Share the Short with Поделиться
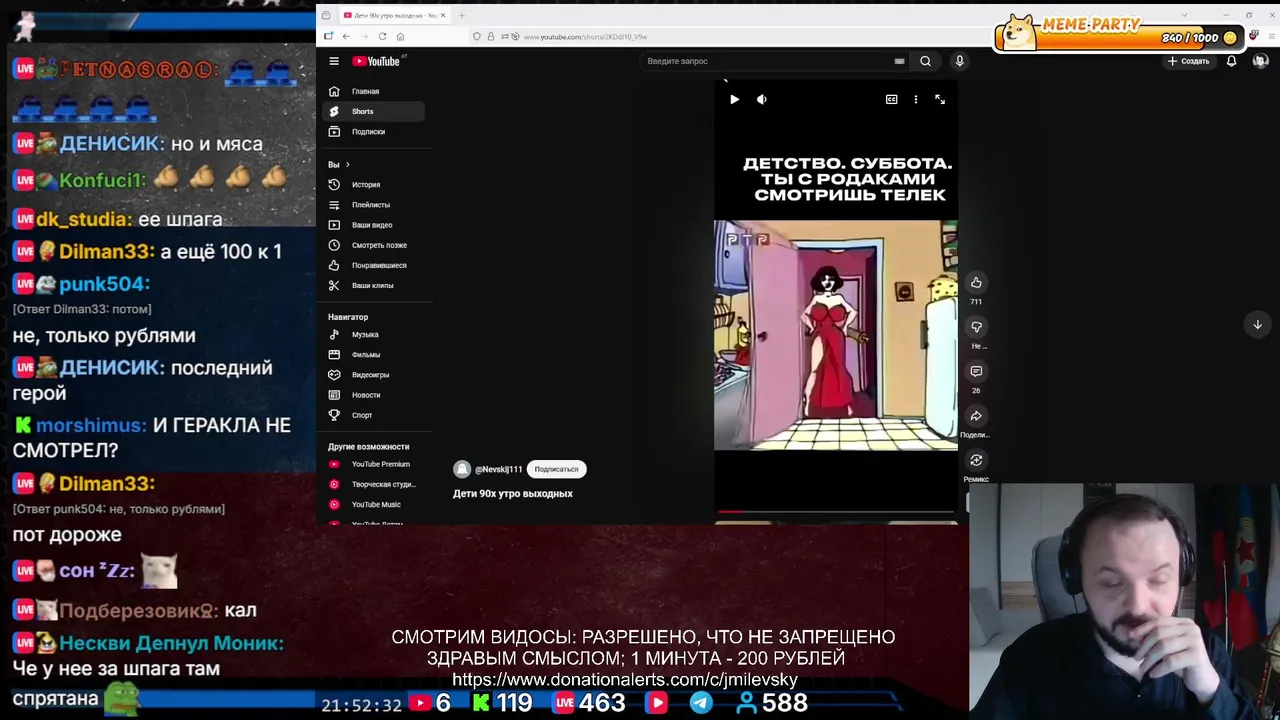 [976, 416]
